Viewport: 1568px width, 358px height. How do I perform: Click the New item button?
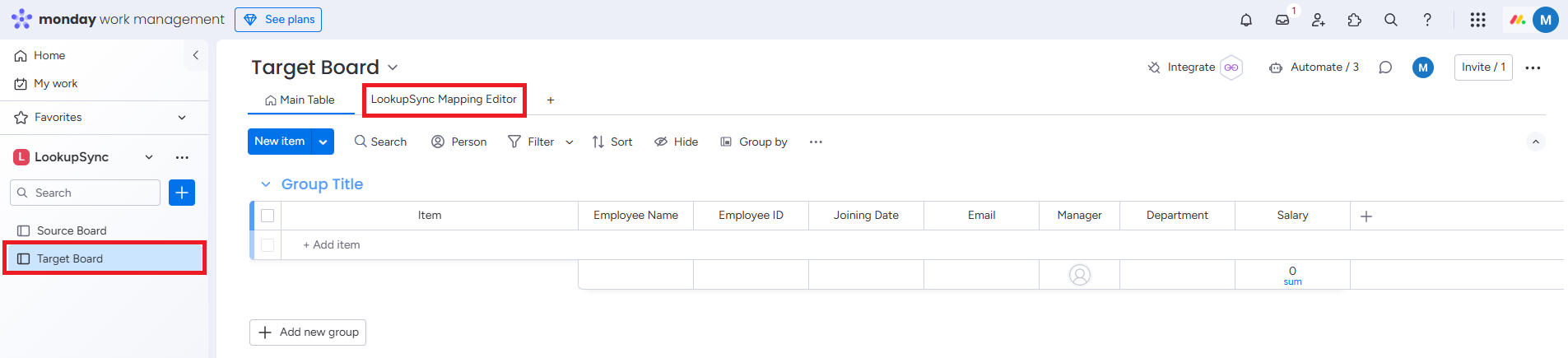[x=280, y=142]
